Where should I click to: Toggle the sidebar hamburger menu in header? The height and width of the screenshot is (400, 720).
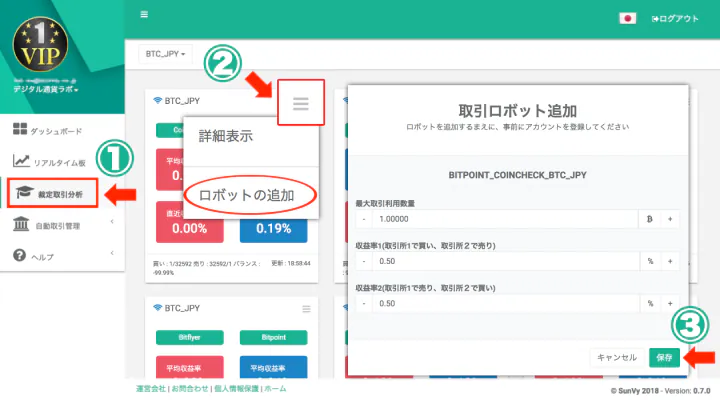click(x=144, y=15)
